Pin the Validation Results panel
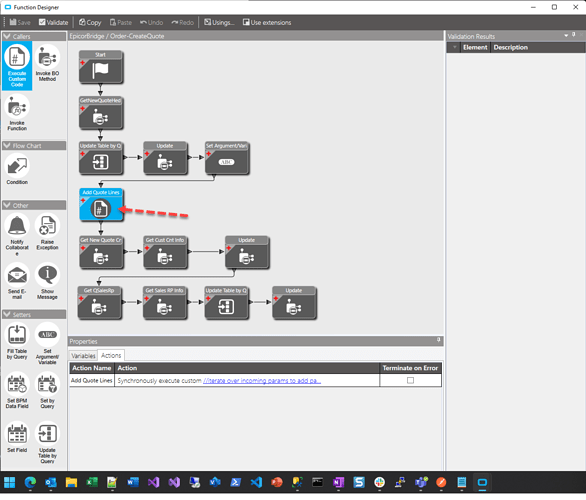 (574, 35)
